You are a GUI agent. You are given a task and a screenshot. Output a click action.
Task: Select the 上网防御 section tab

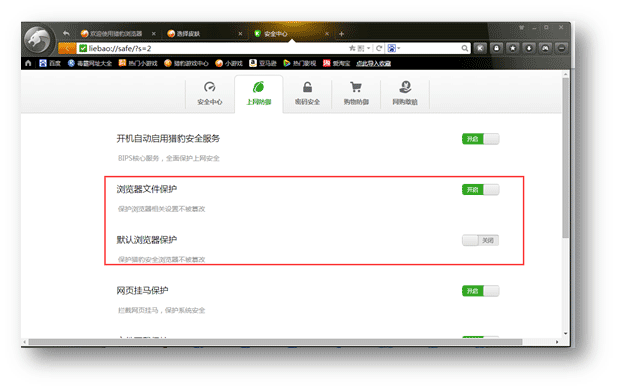click(259, 94)
